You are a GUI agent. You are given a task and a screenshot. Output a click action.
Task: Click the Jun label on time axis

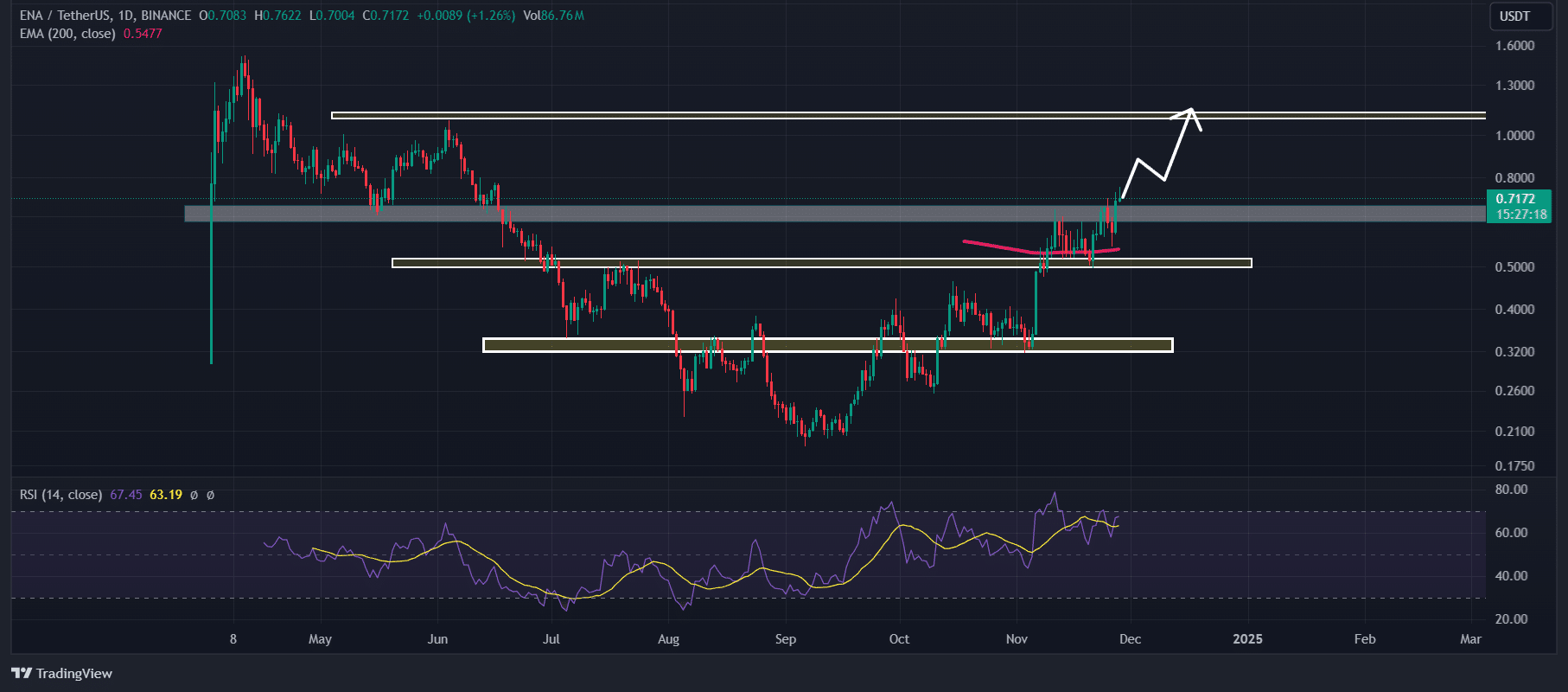(x=437, y=639)
